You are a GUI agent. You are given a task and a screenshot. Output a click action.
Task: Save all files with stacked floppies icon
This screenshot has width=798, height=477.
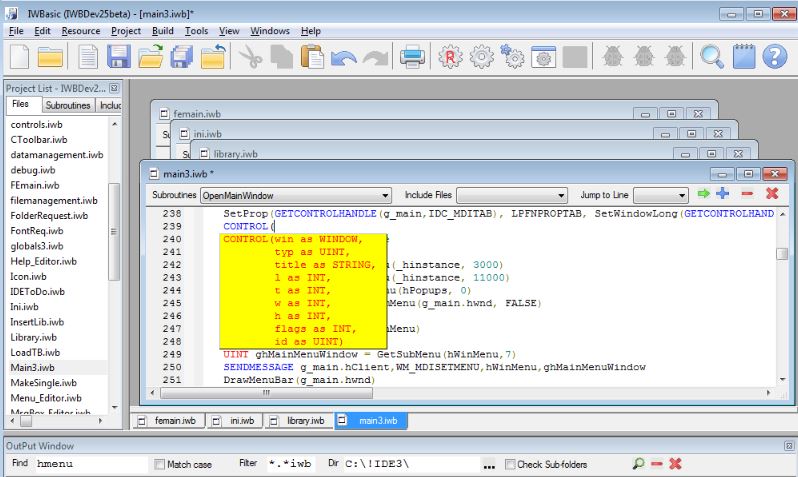182,56
